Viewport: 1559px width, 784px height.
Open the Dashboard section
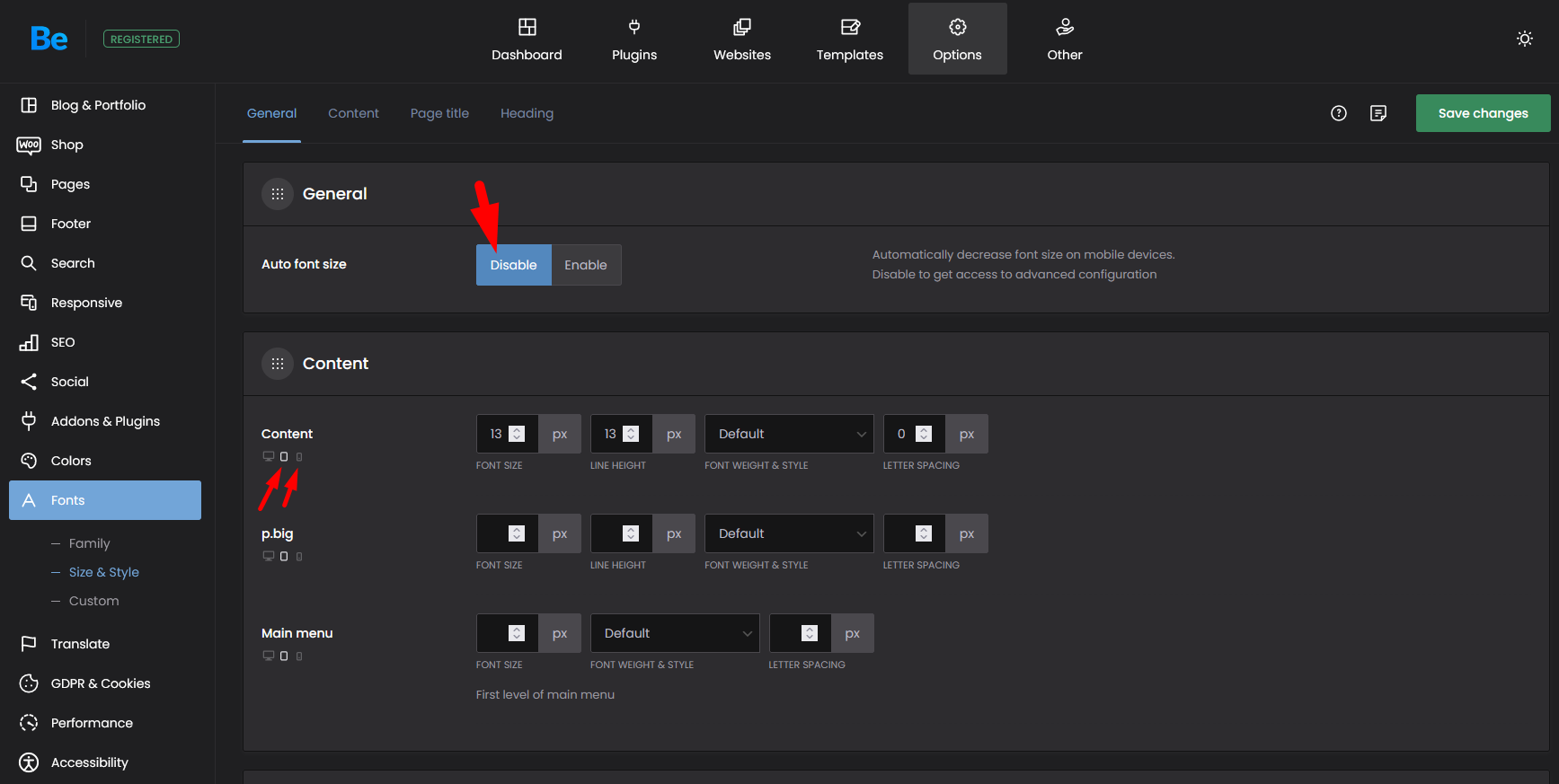[527, 40]
